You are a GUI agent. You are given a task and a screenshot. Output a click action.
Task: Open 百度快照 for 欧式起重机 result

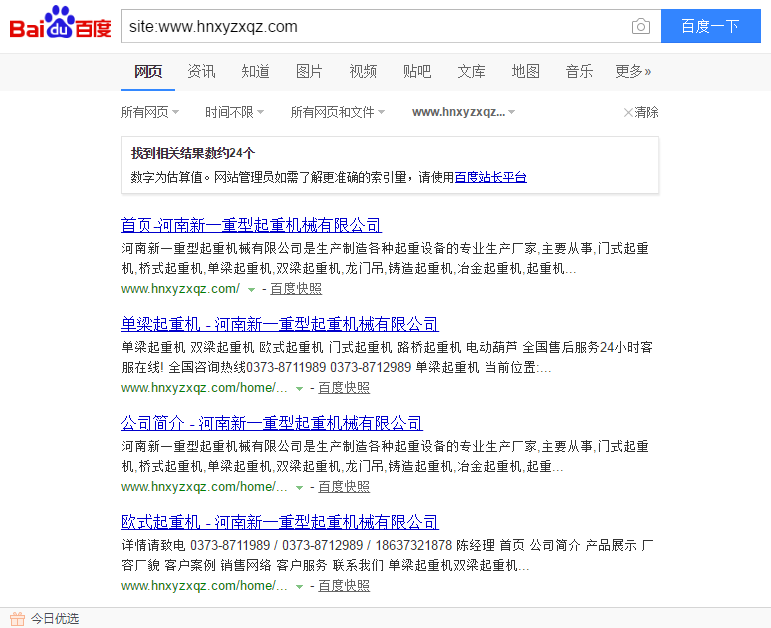click(x=344, y=586)
